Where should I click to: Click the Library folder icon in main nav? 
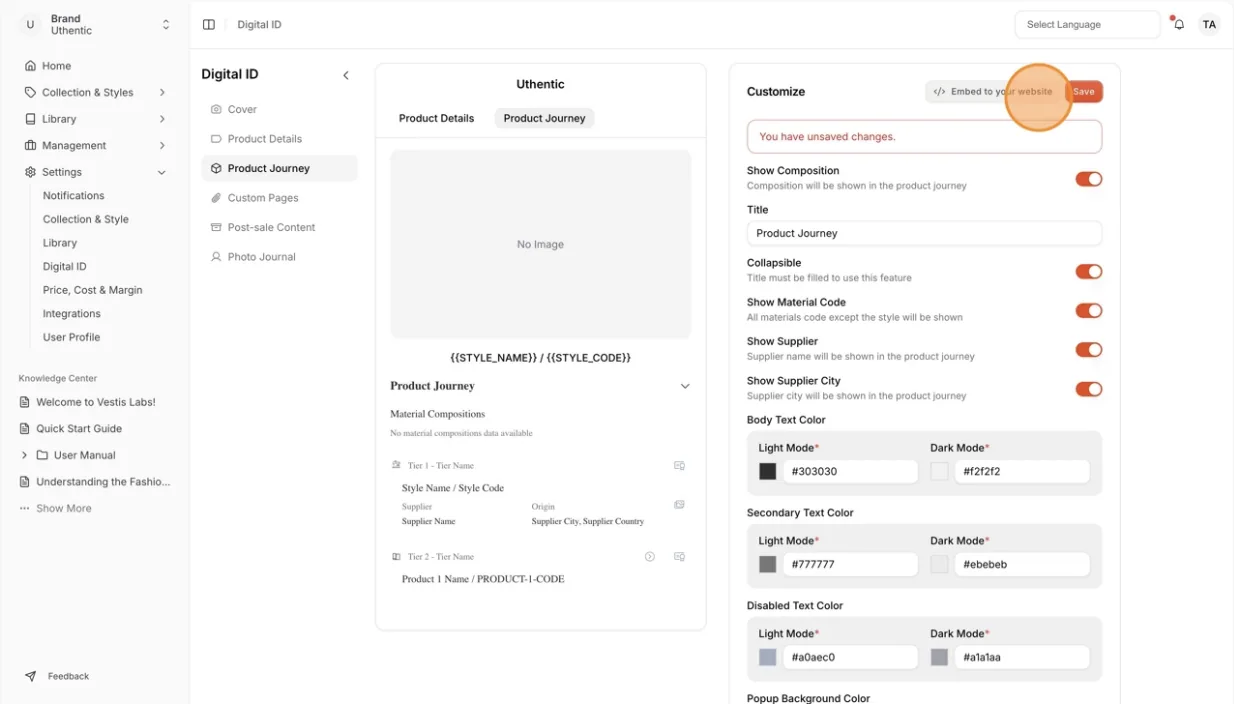[30, 119]
